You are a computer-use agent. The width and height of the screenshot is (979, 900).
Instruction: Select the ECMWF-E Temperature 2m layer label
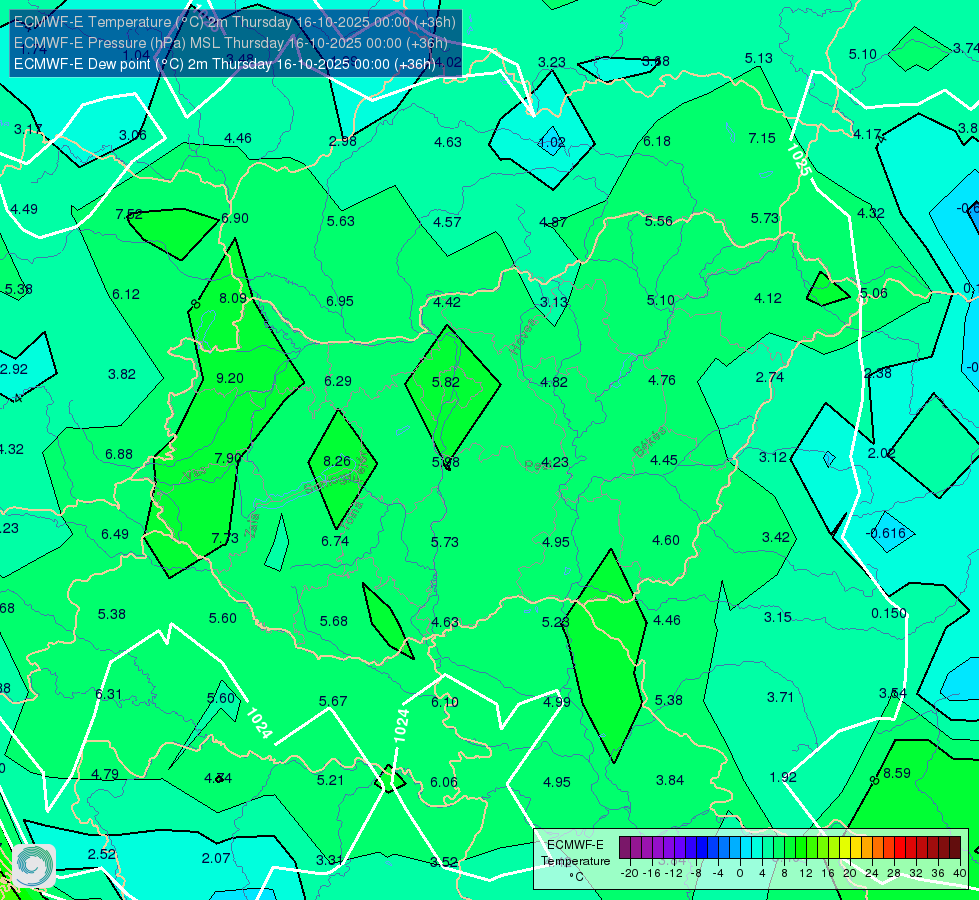[x=235, y=22]
